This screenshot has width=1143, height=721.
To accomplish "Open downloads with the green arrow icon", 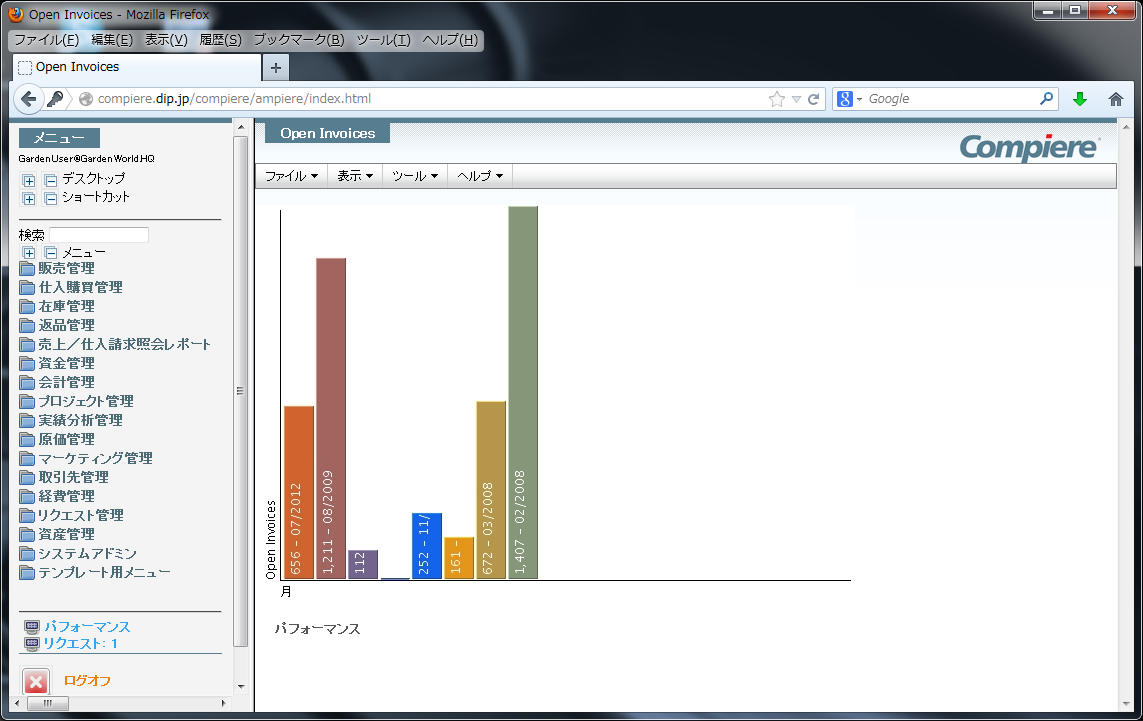I will tap(1080, 99).
